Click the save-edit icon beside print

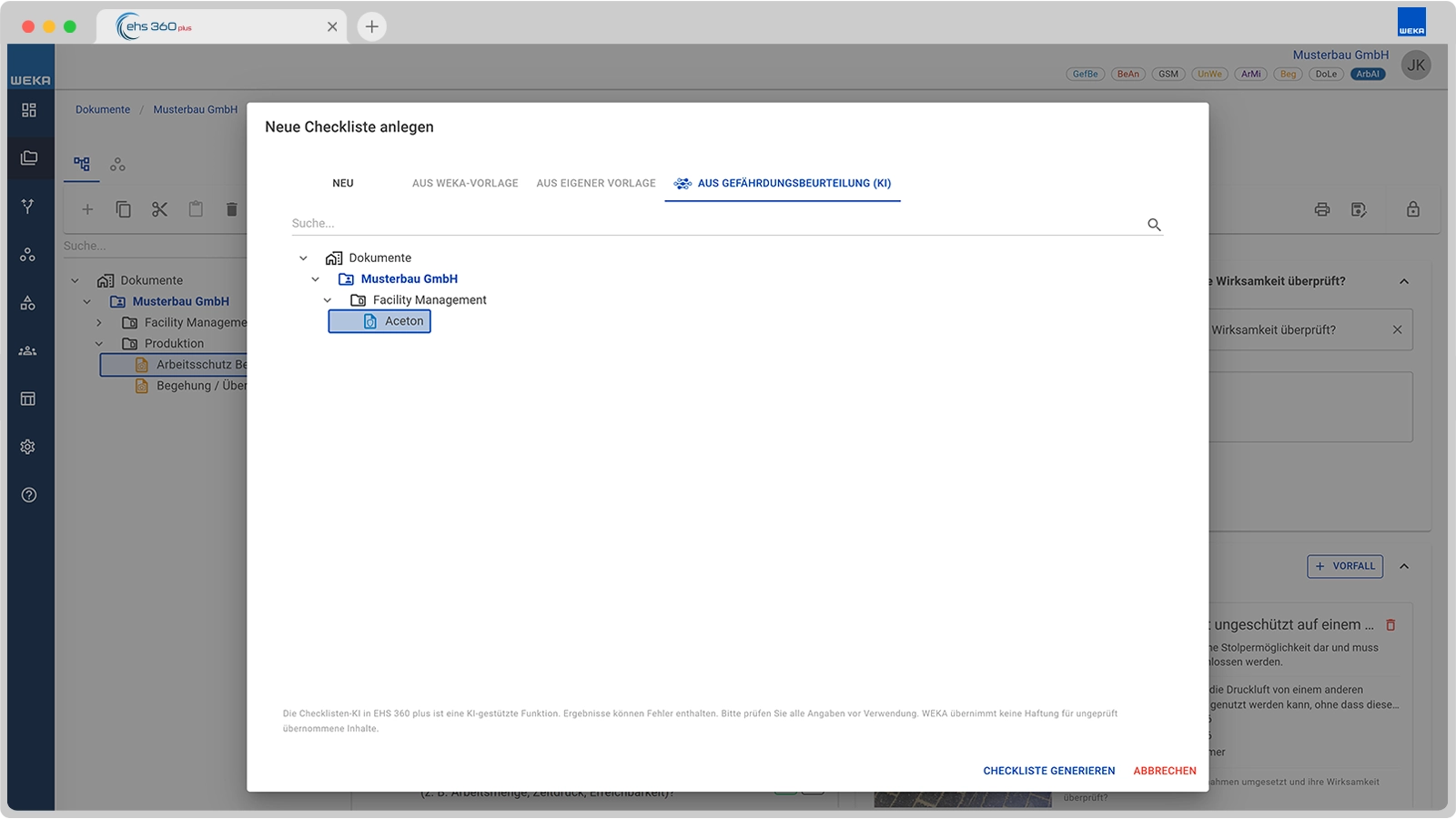click(x=1359, y=209)
